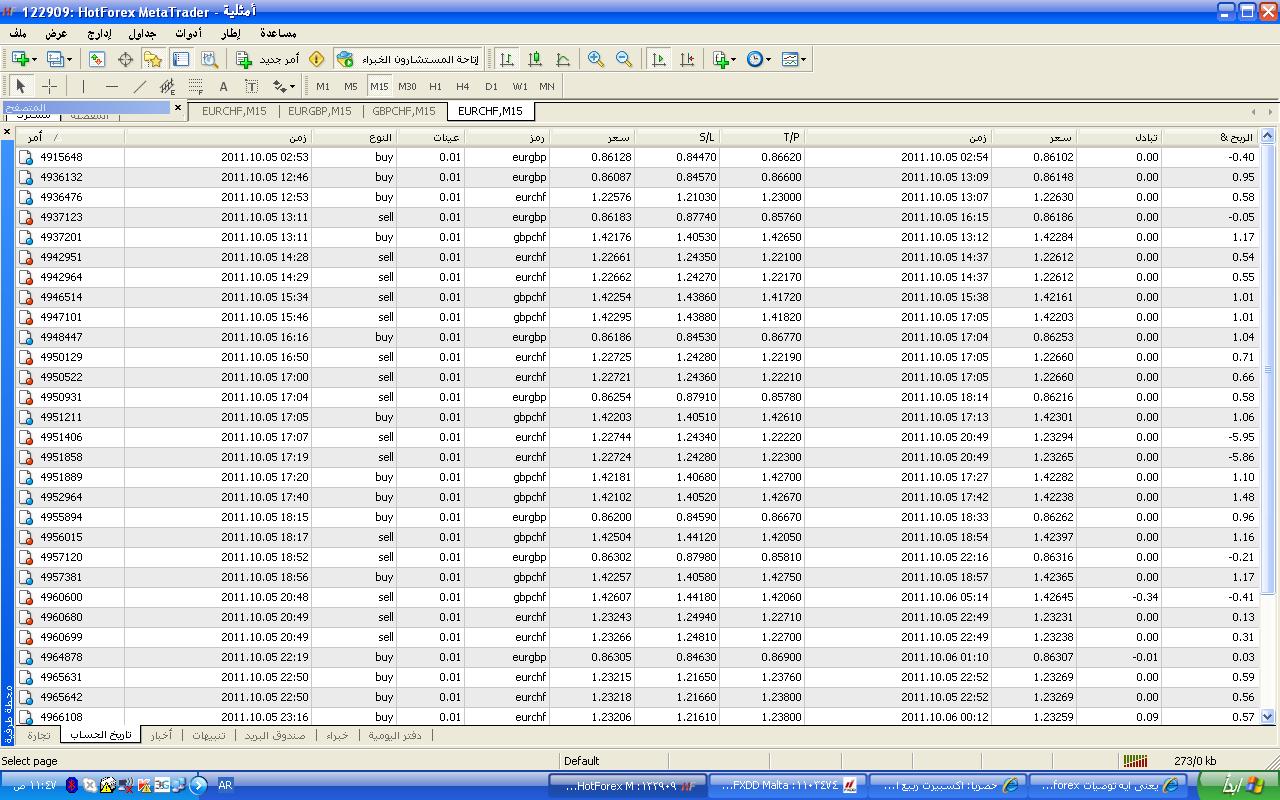Image resolution: width=1280 pixels, height=800 pixels.
Task: Sort by the T/P column header
Action: point(762,137)
